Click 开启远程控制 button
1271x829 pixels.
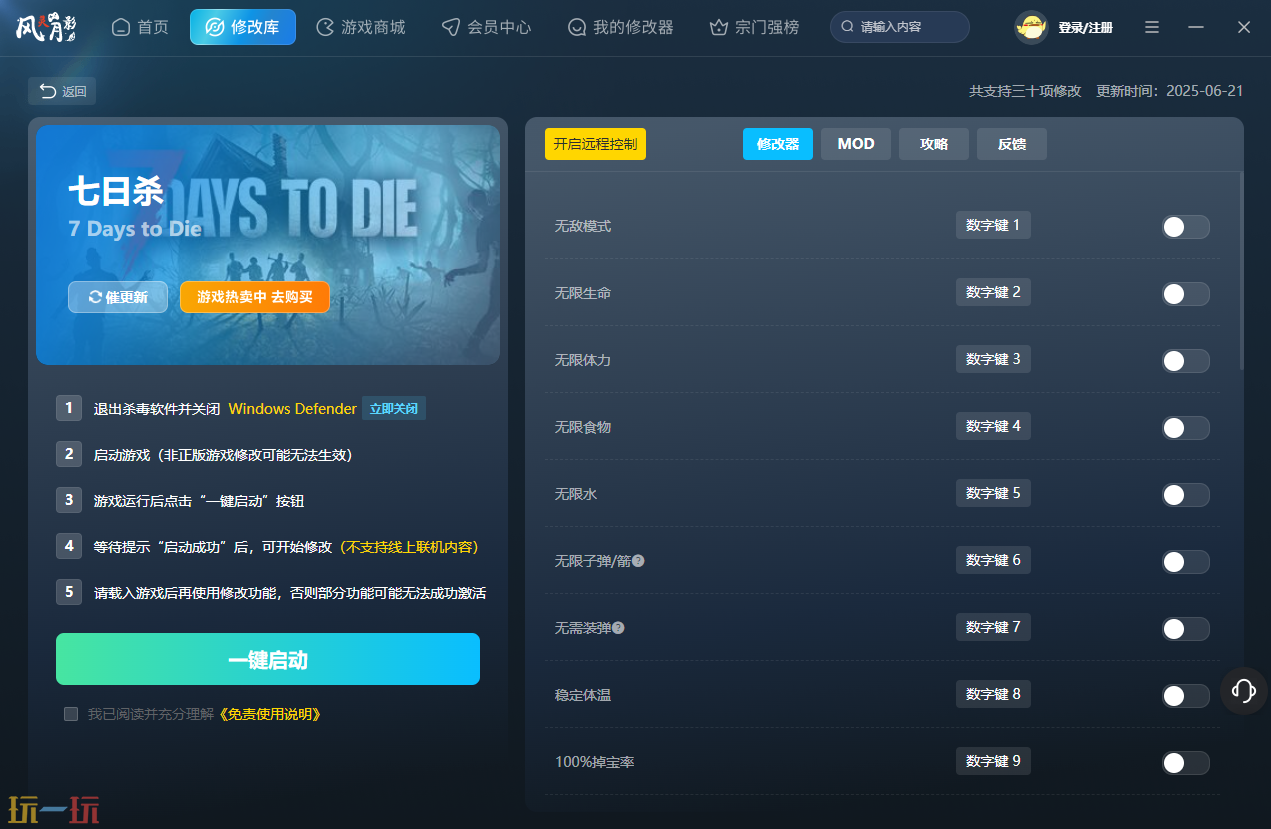[x=595, y=144]
